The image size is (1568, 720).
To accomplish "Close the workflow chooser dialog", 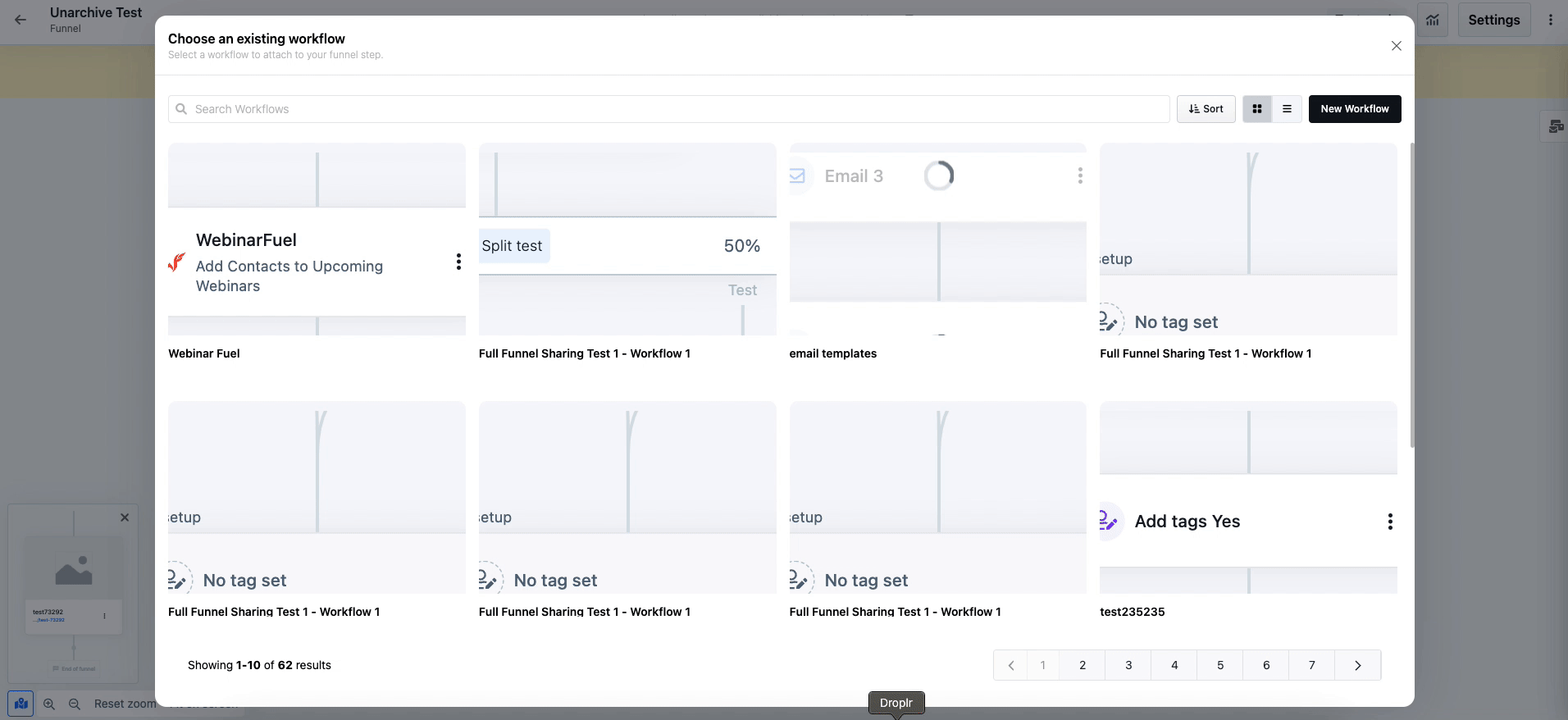I will (x=1396, y=46).
